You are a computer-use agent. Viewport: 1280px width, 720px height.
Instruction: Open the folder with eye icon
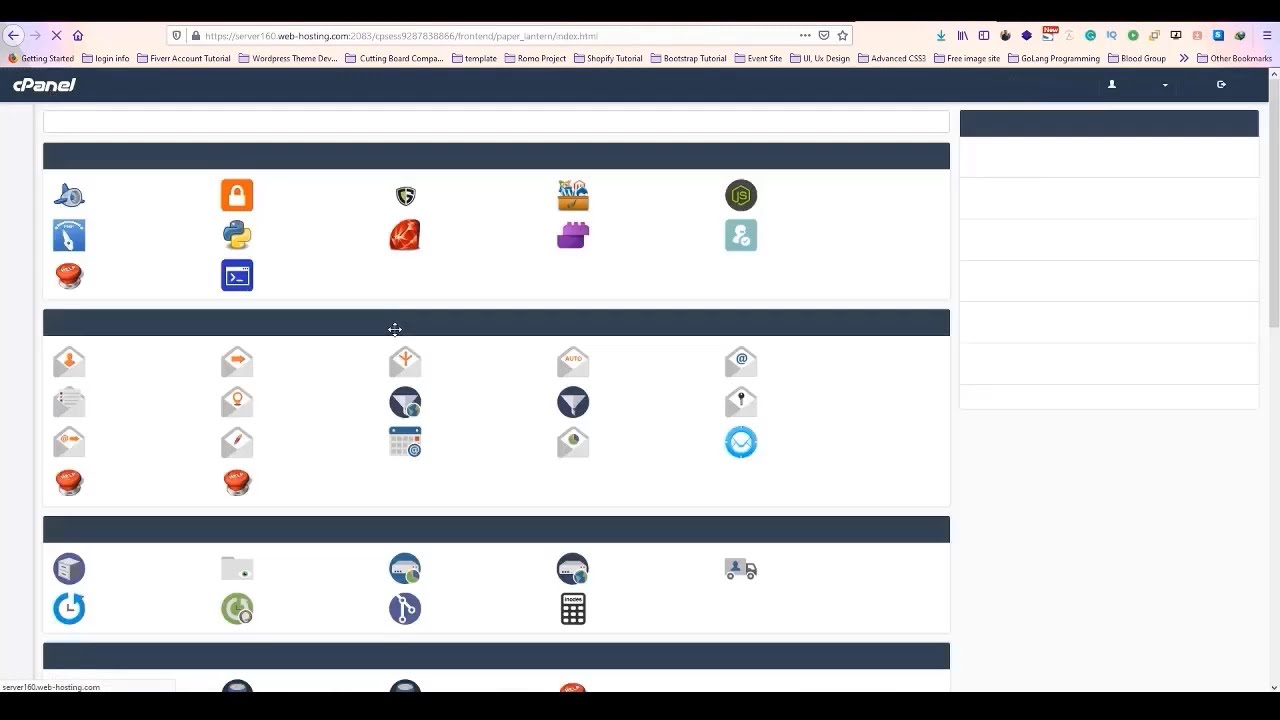pos(237,569)
